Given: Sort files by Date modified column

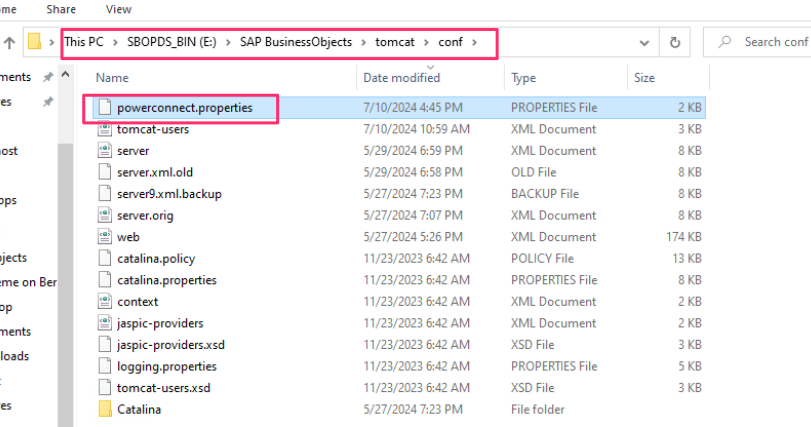Looking at the screenshot, I should pos(402,77).
